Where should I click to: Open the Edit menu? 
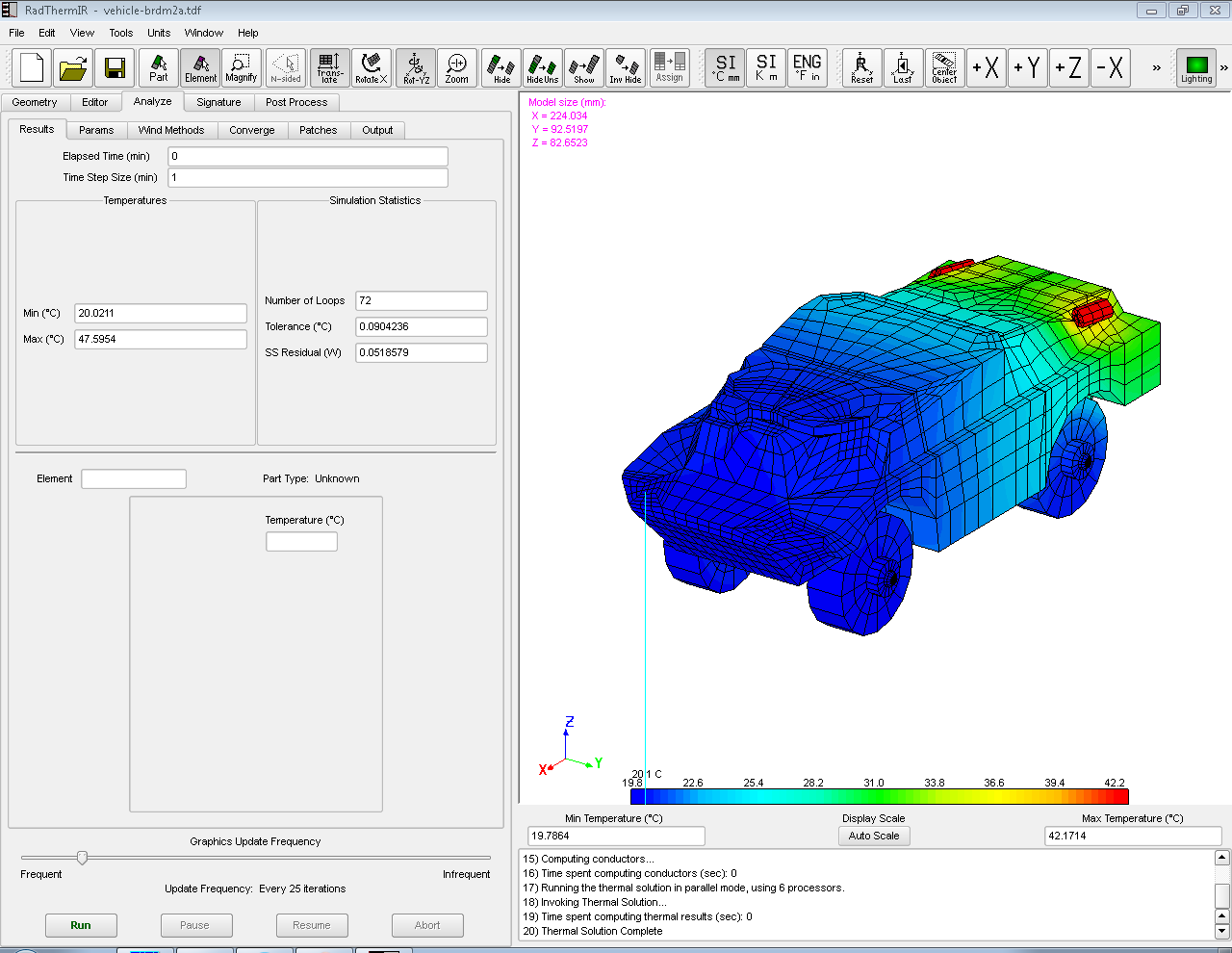point(47,33)
